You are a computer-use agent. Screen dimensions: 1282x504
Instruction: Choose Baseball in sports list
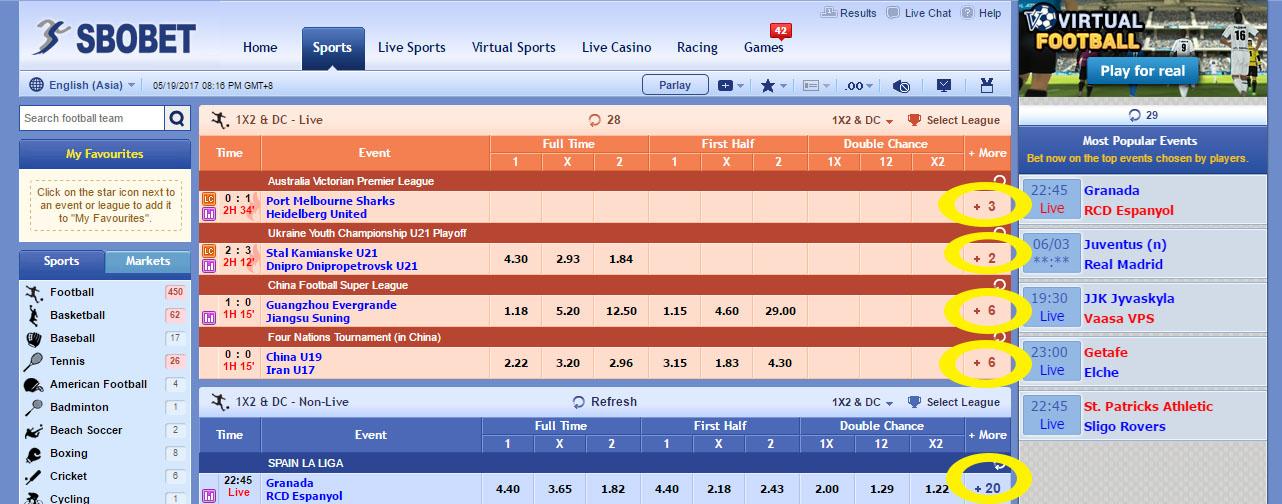point(105,338)
